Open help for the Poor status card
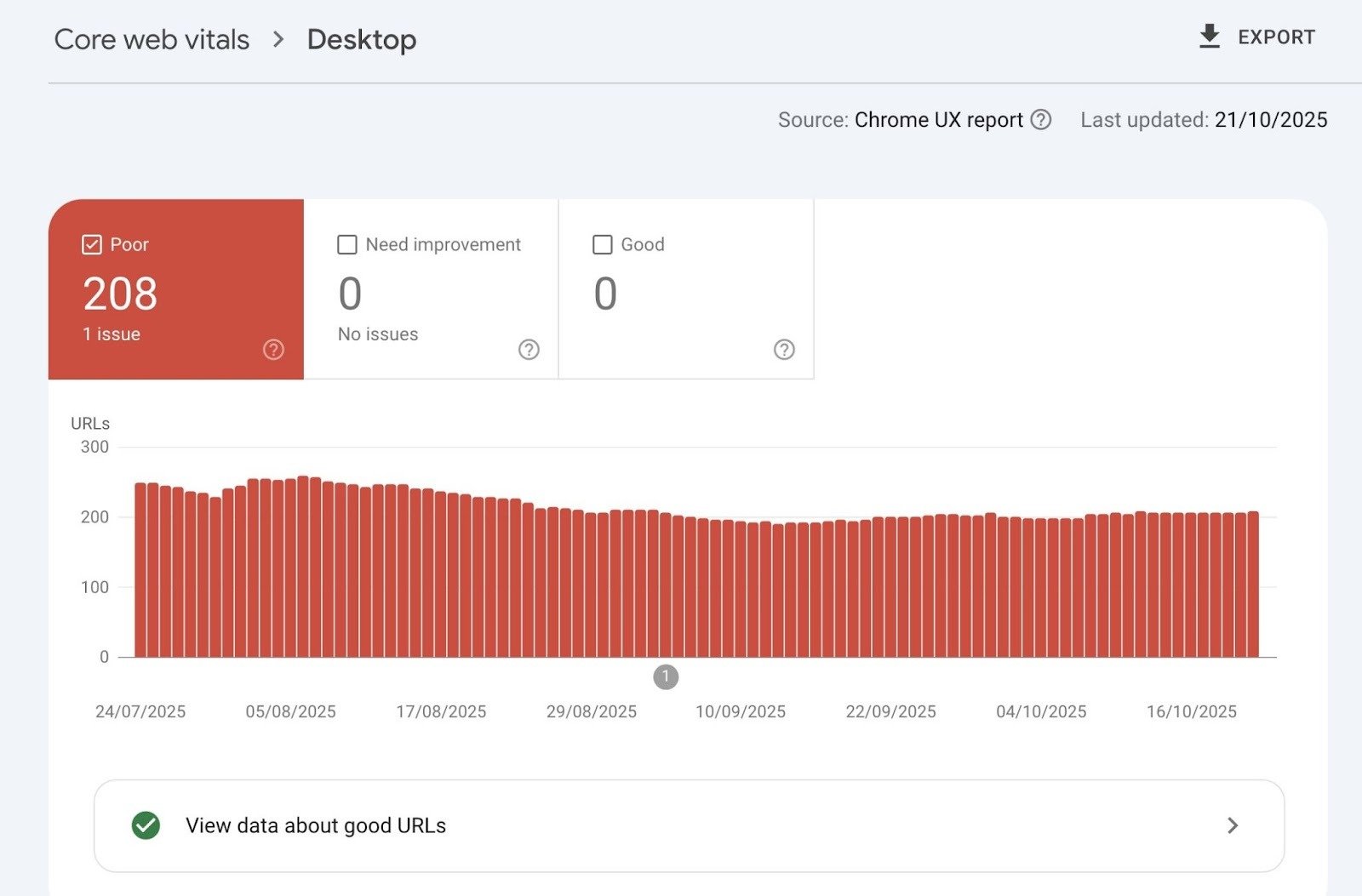1362x896 pixels. pos(272,349)
